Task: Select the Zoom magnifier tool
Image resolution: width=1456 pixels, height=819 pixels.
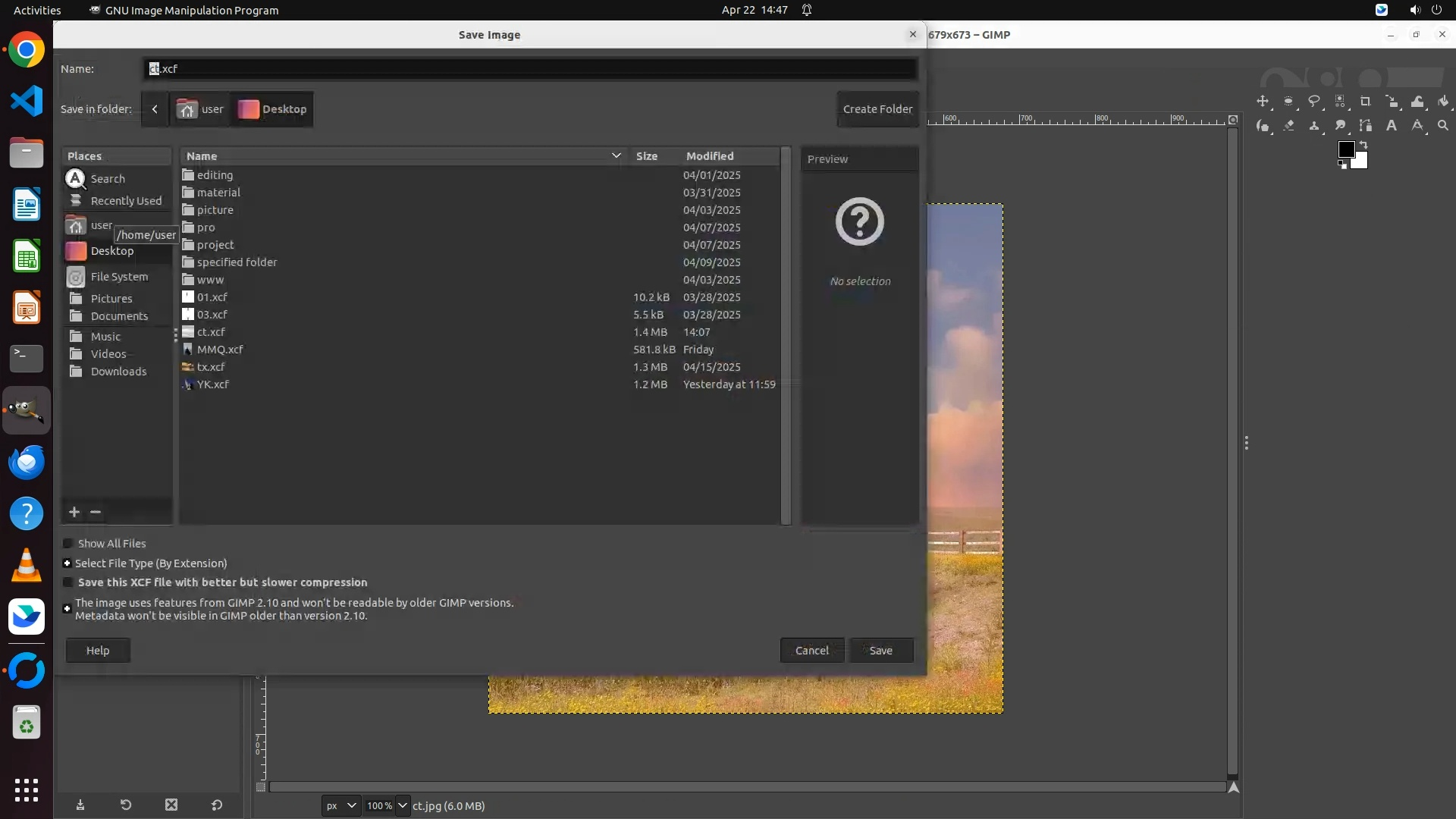Action: click(1442, 126)
